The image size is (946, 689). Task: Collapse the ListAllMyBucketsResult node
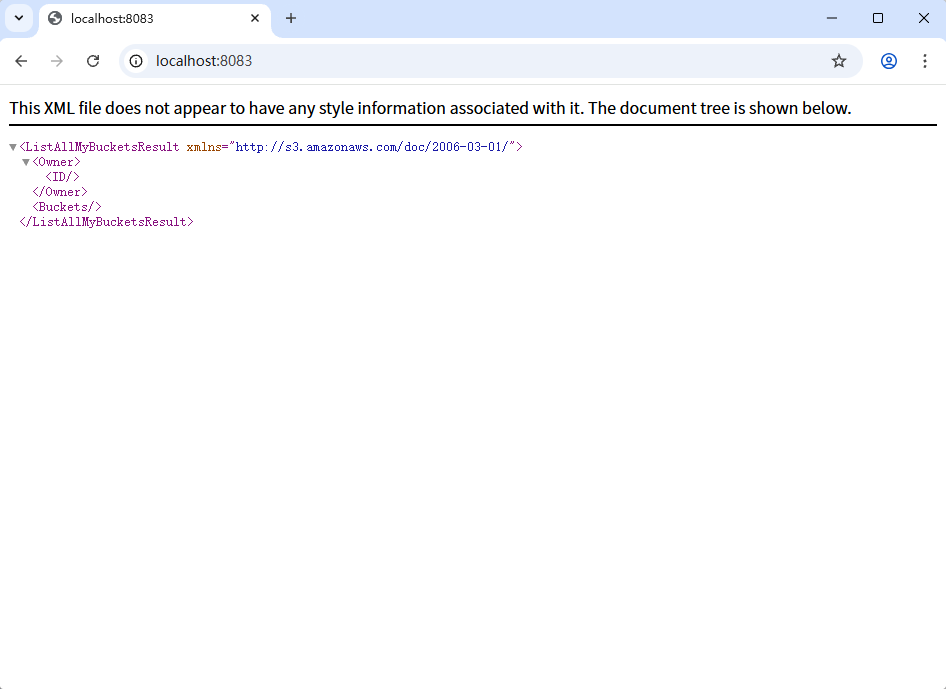point(13,147)
